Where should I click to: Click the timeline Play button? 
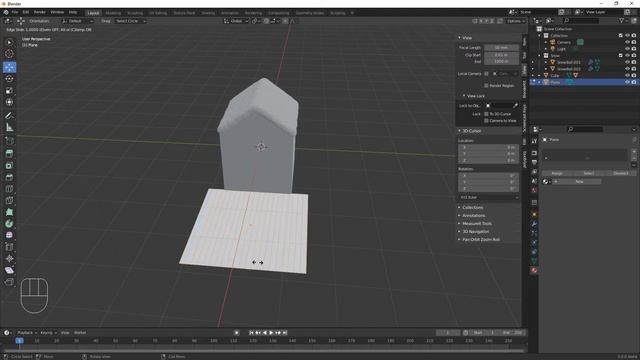(x=271, y=333)
